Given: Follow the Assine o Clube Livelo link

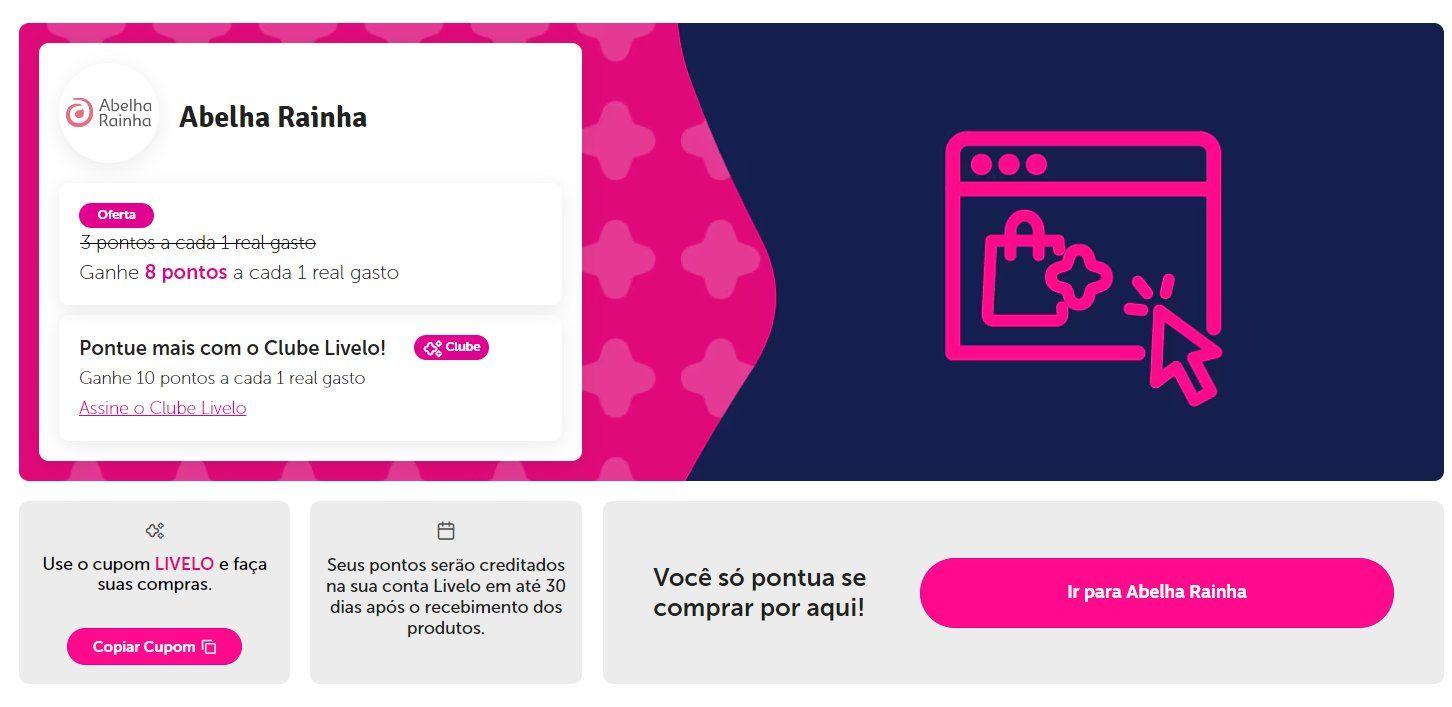Looking at the screenshot, I should click(x=163, y=408).
